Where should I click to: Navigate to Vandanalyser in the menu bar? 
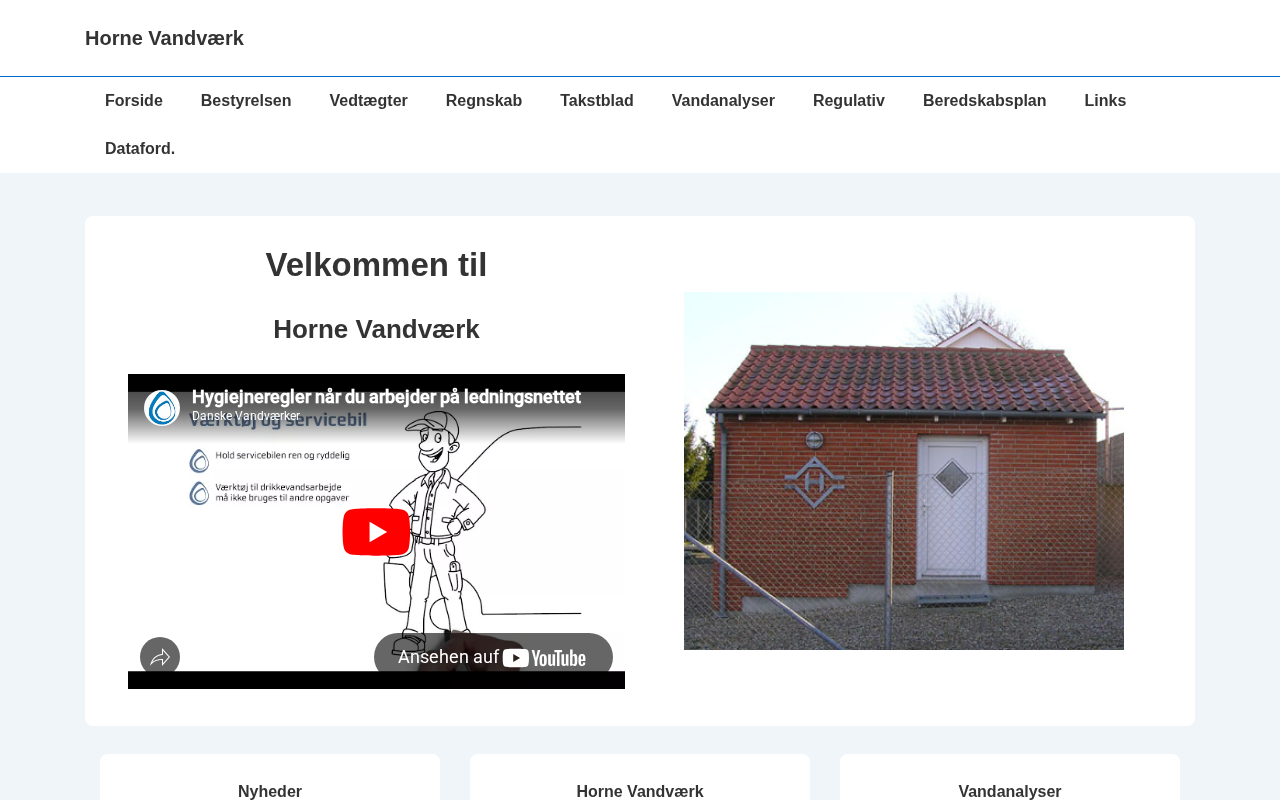click(723, 101)
